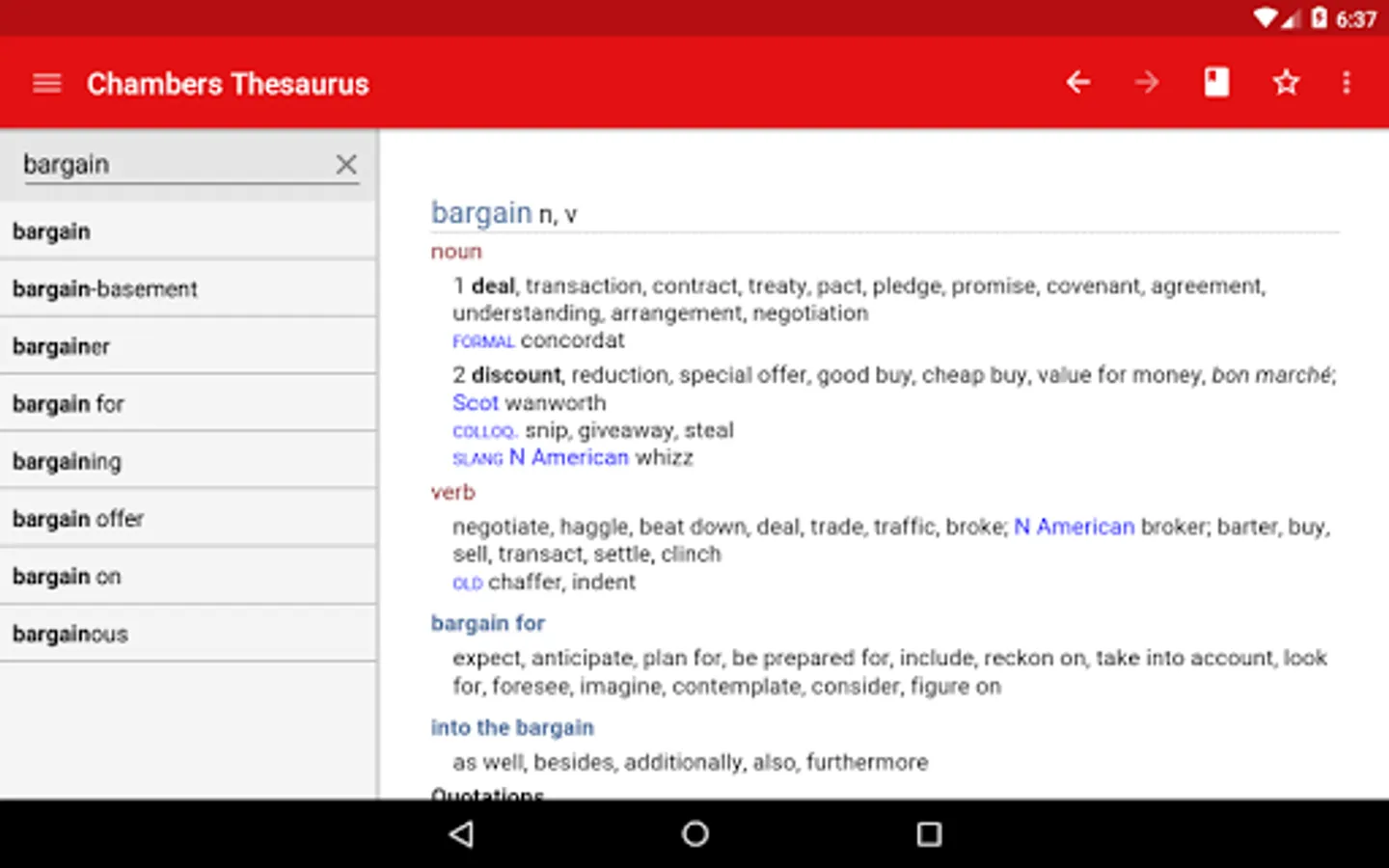Go forward with the right arrow icon
Screen dimensions: 1389x868
pyautogui.click(x=1147, y=83)
